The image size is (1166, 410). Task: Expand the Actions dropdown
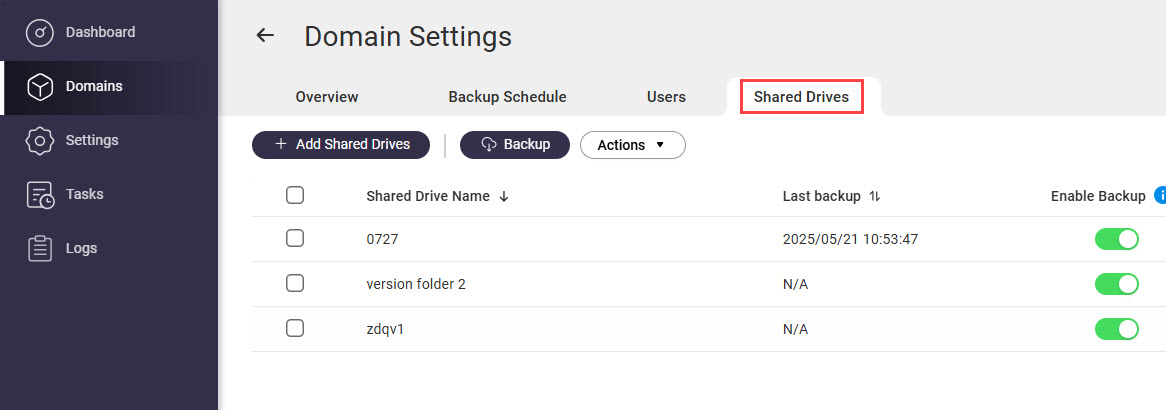(x=632, y=145)
